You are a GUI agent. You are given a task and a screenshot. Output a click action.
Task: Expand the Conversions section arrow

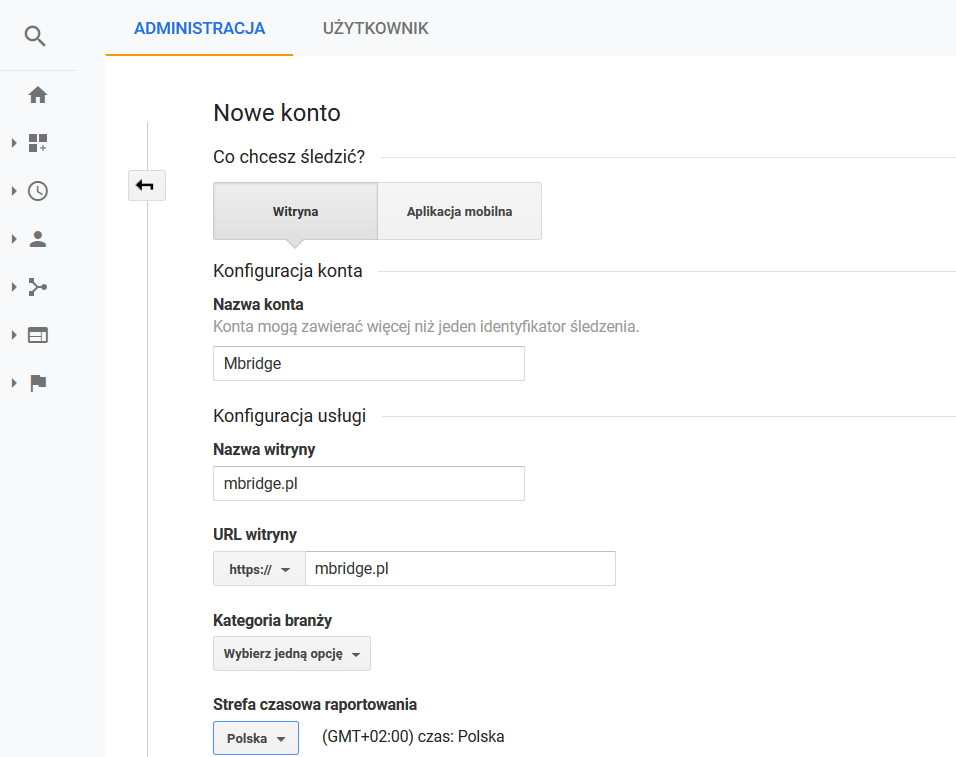(14, 383)
